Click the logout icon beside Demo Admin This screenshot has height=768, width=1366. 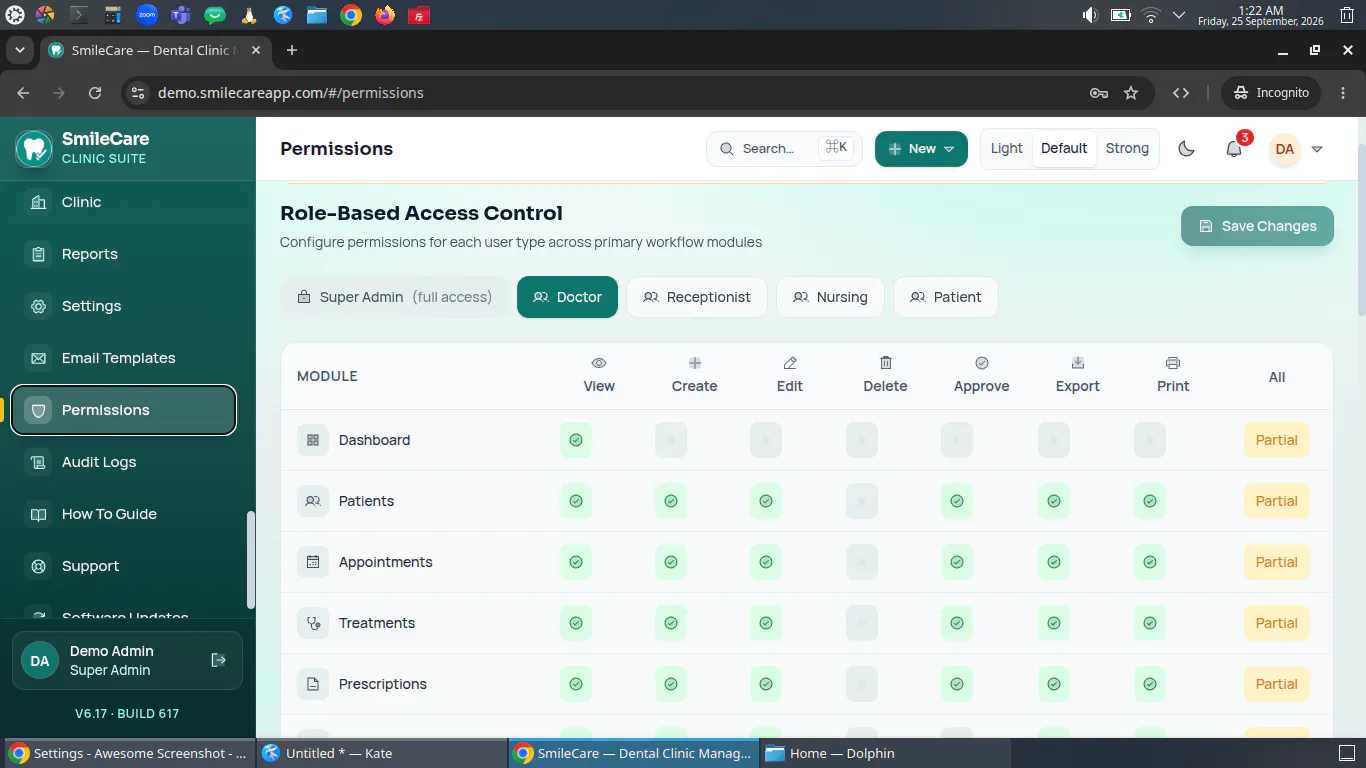[219, 660]
